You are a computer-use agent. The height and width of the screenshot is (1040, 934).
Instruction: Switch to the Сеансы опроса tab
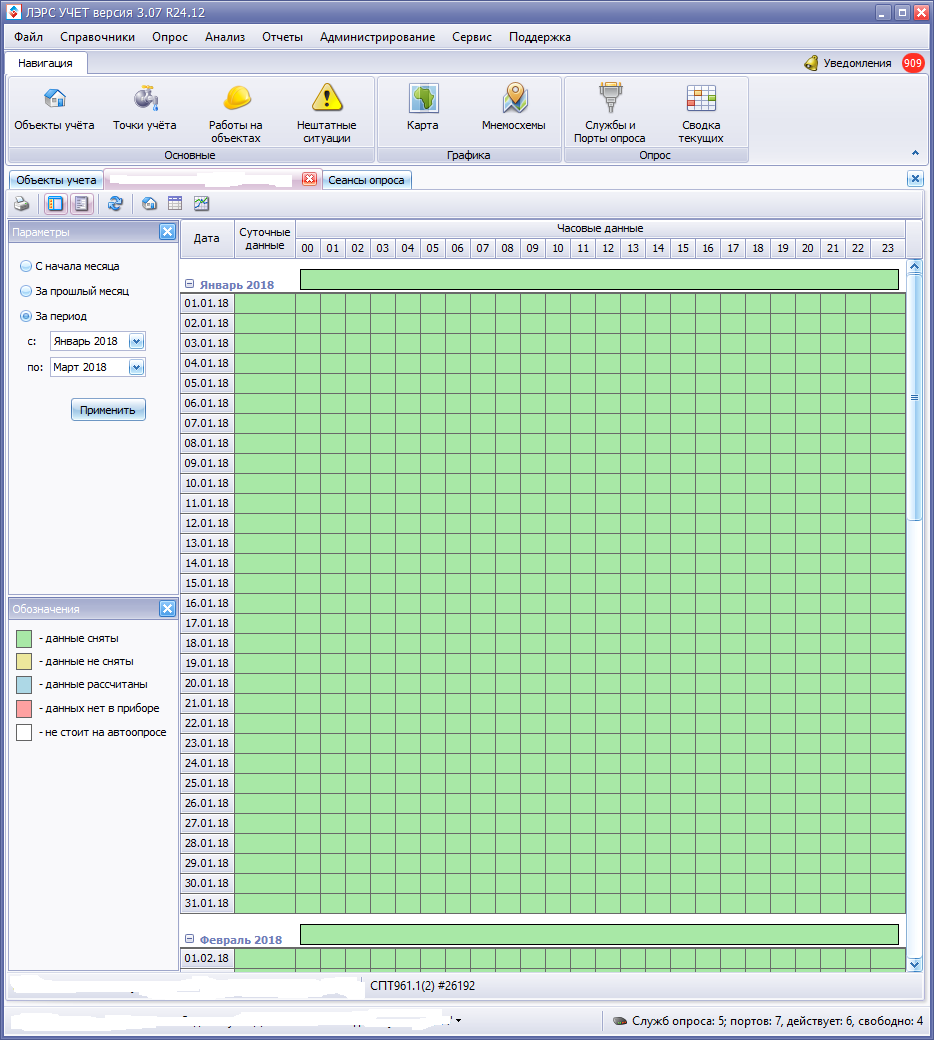366,180
